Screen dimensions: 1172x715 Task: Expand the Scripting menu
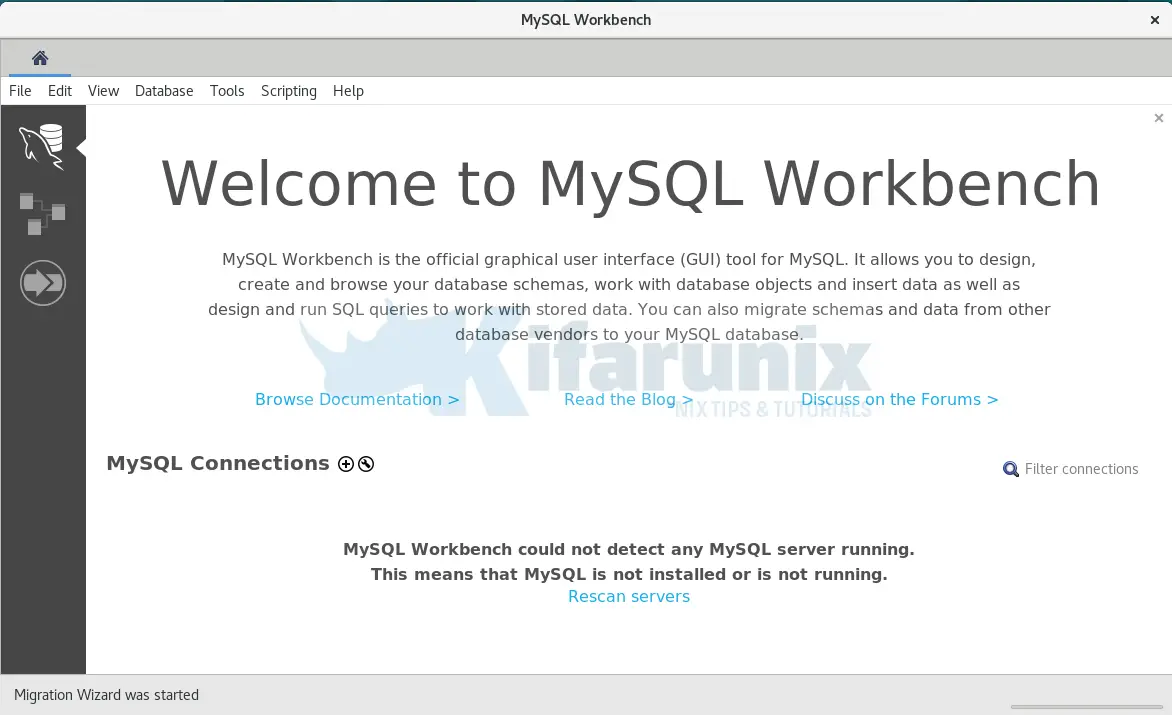tap(289, 91)
